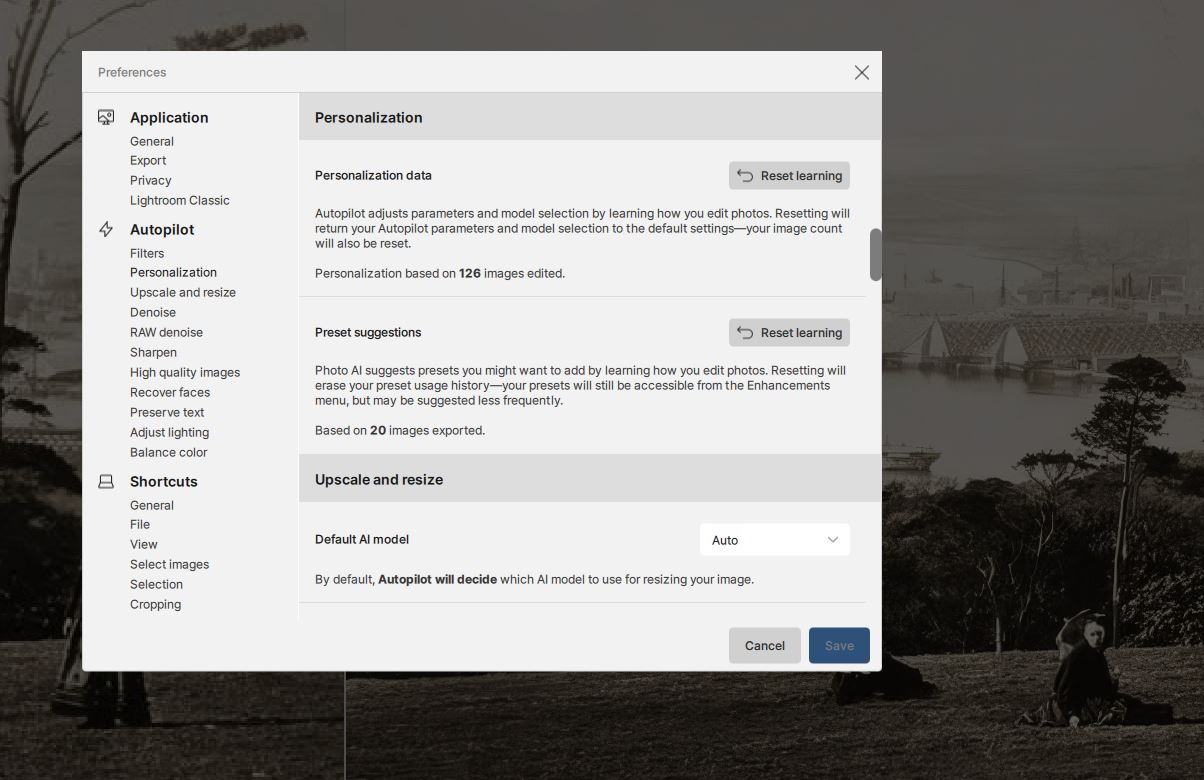Open Privacy preferences
Image resolution: width=1204 pixels, height=780 pixels.
(x=151, y=180)
